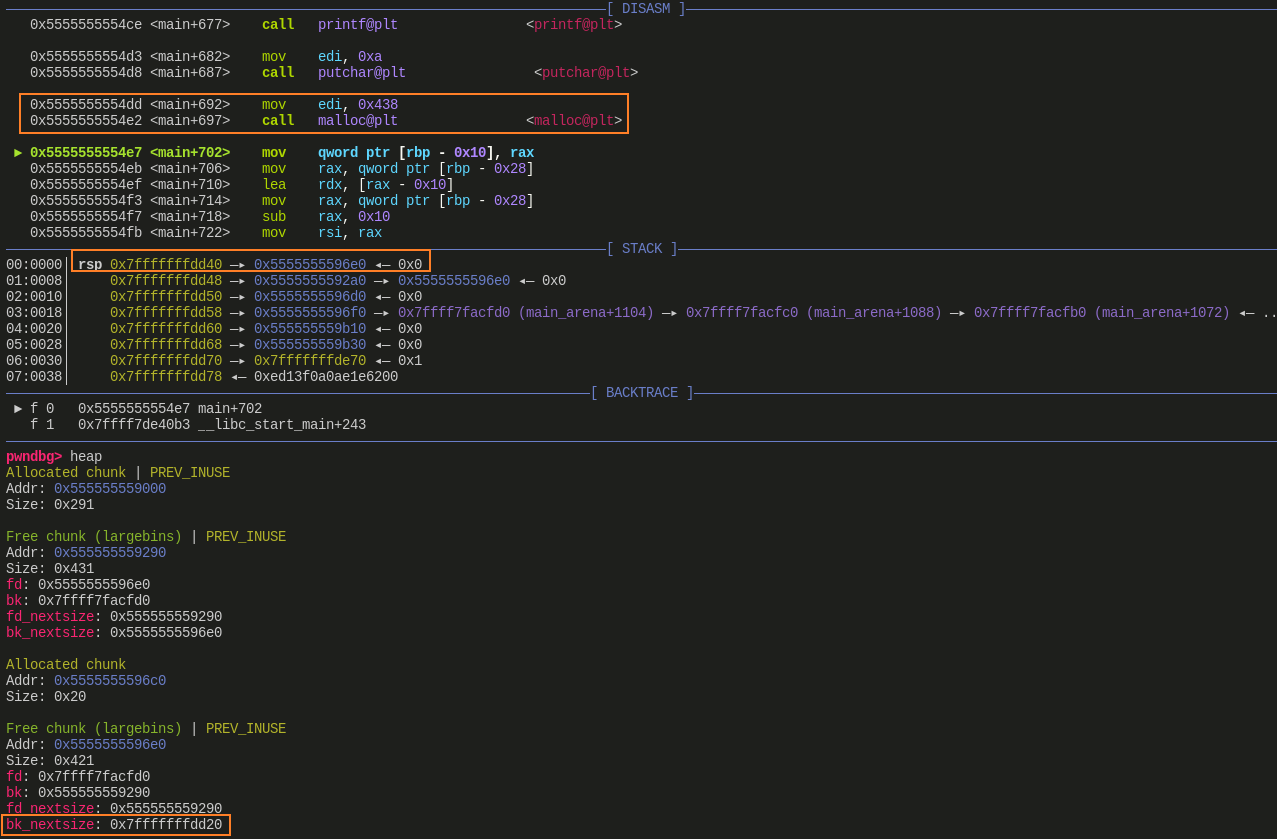
Task: Click the highlighted bk_nextsize value 0x7fffffffdd20
Action: [x=166, y=825]
